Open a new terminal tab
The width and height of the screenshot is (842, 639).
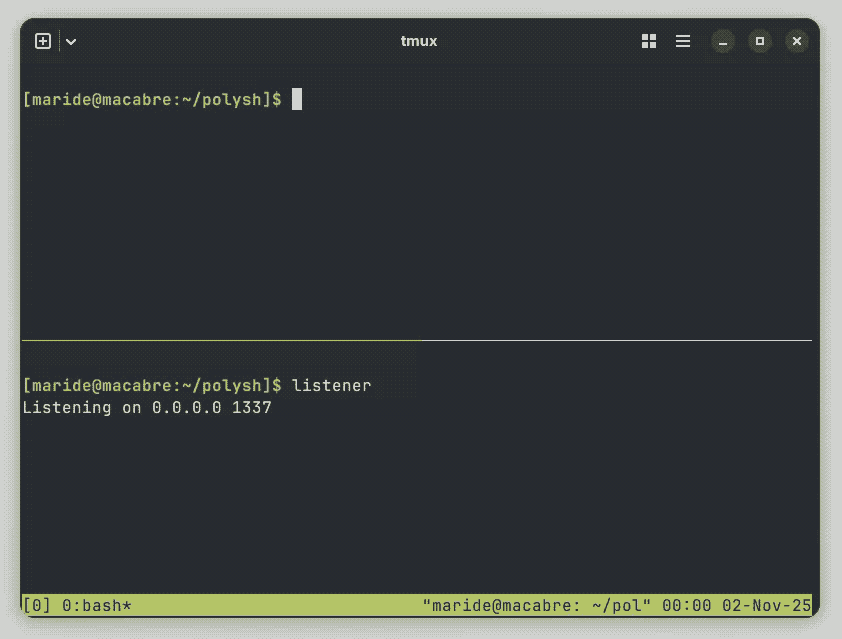coord(43,41)
